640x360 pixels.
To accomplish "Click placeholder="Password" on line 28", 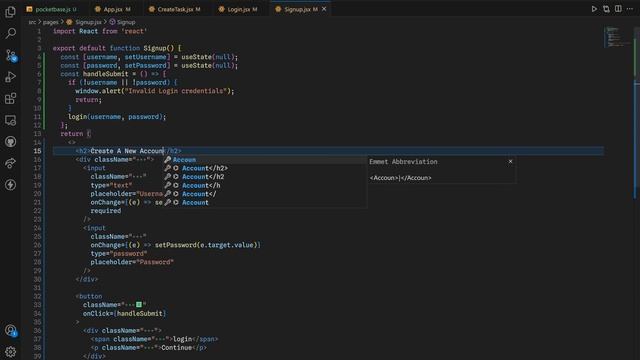I will (132, 262).
